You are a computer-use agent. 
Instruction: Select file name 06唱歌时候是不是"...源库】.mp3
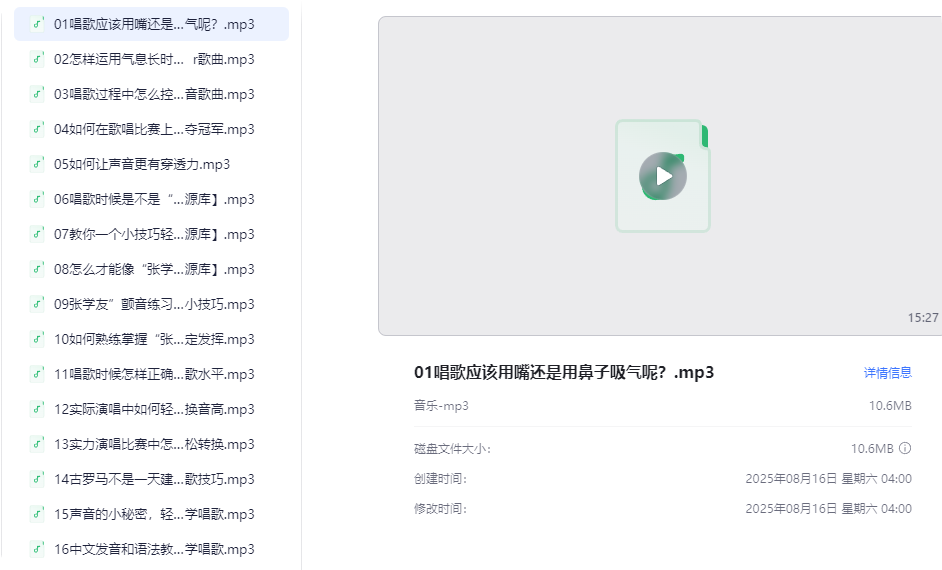pyautogui.click(x=154, y=199)
